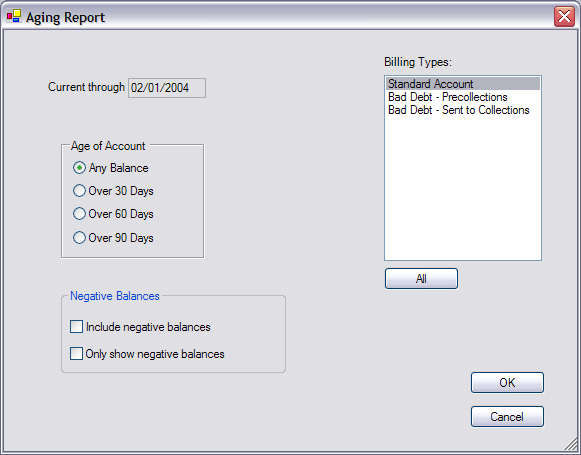Confirm the report with OK
The width and height of the screenshot is (581, 455).
[507, 382]
